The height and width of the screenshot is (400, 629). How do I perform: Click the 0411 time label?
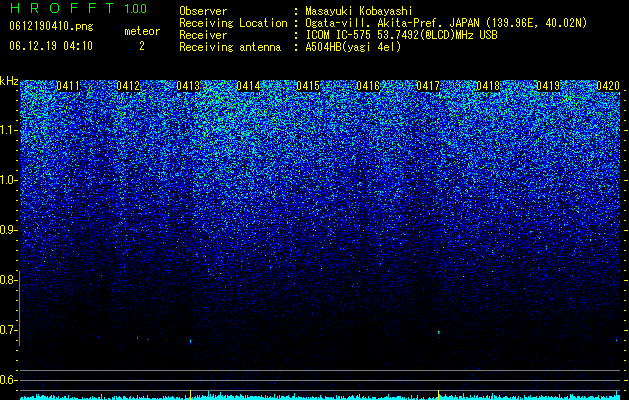(x=68, y=86)
